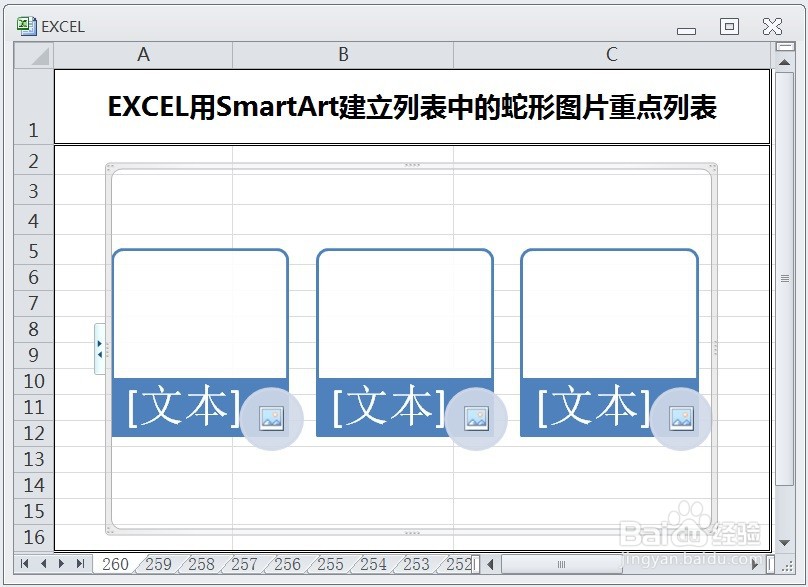Select column A header
The image size is (808, 587).
[x=143, y=55]
